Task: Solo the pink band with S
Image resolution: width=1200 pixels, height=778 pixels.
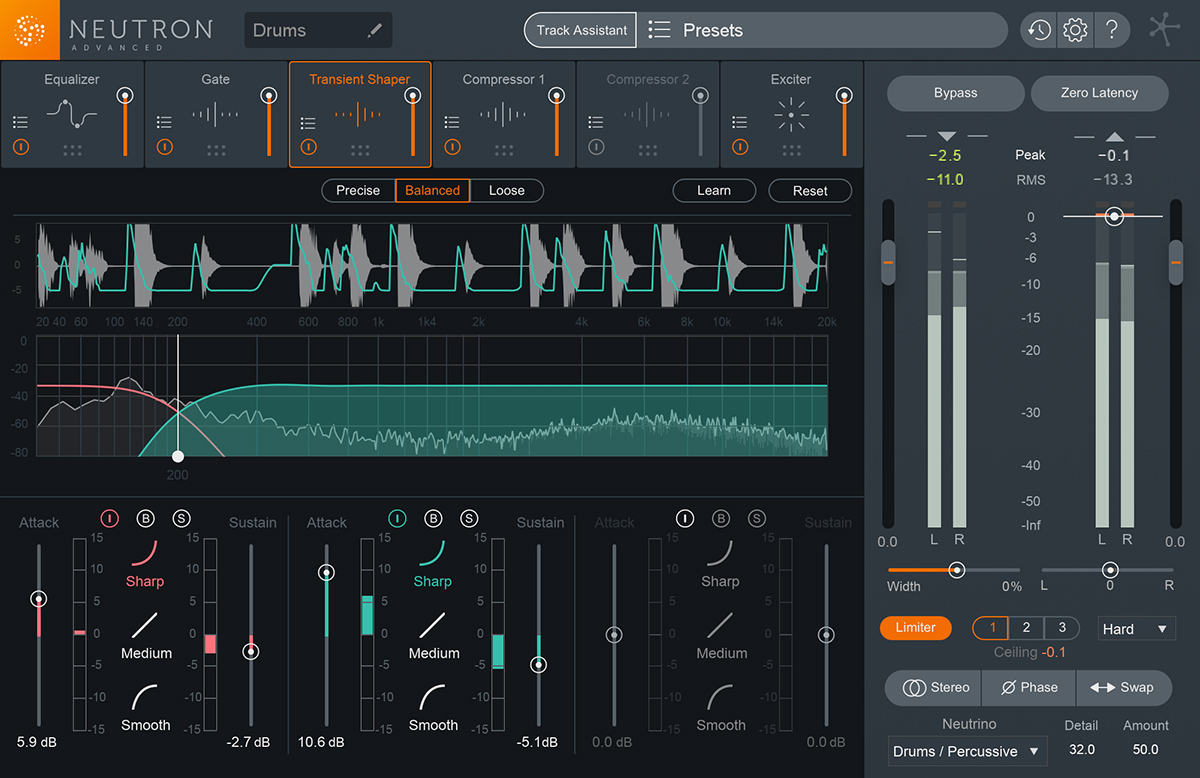Action: click(x=181, y=518)
